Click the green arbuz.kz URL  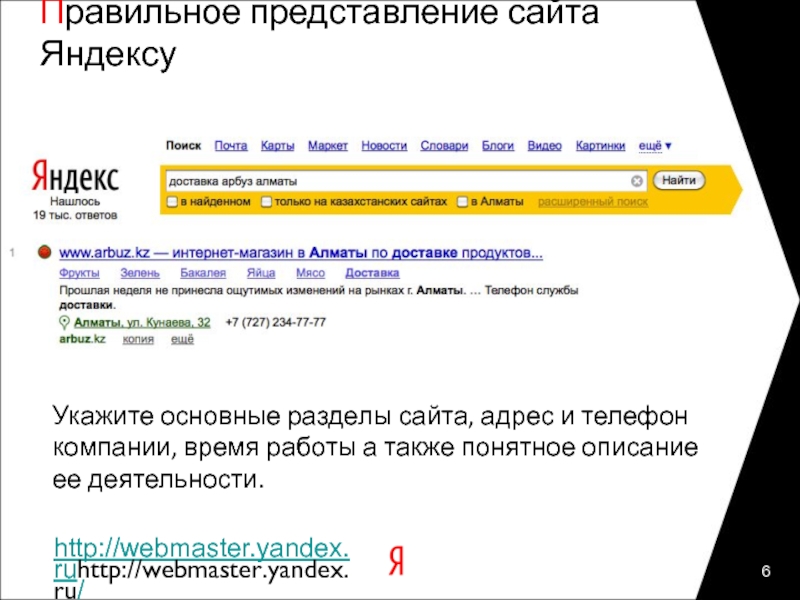point(82,339)
